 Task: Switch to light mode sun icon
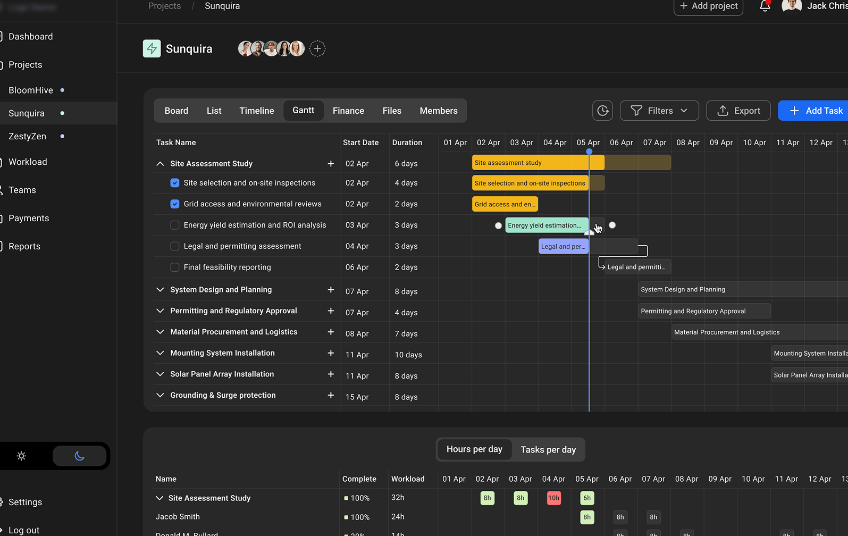(22, 456)
